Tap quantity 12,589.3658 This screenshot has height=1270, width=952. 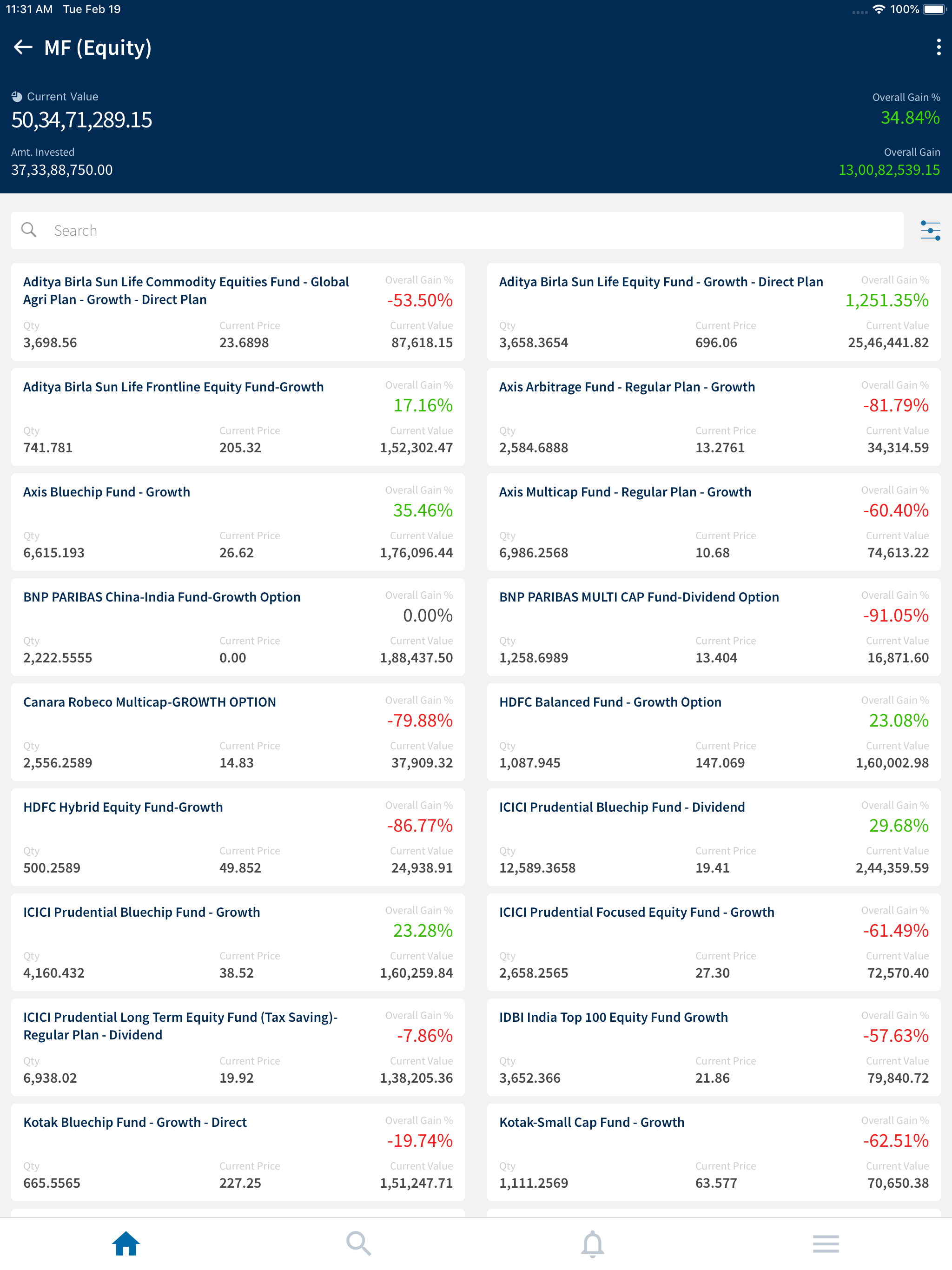537,868
